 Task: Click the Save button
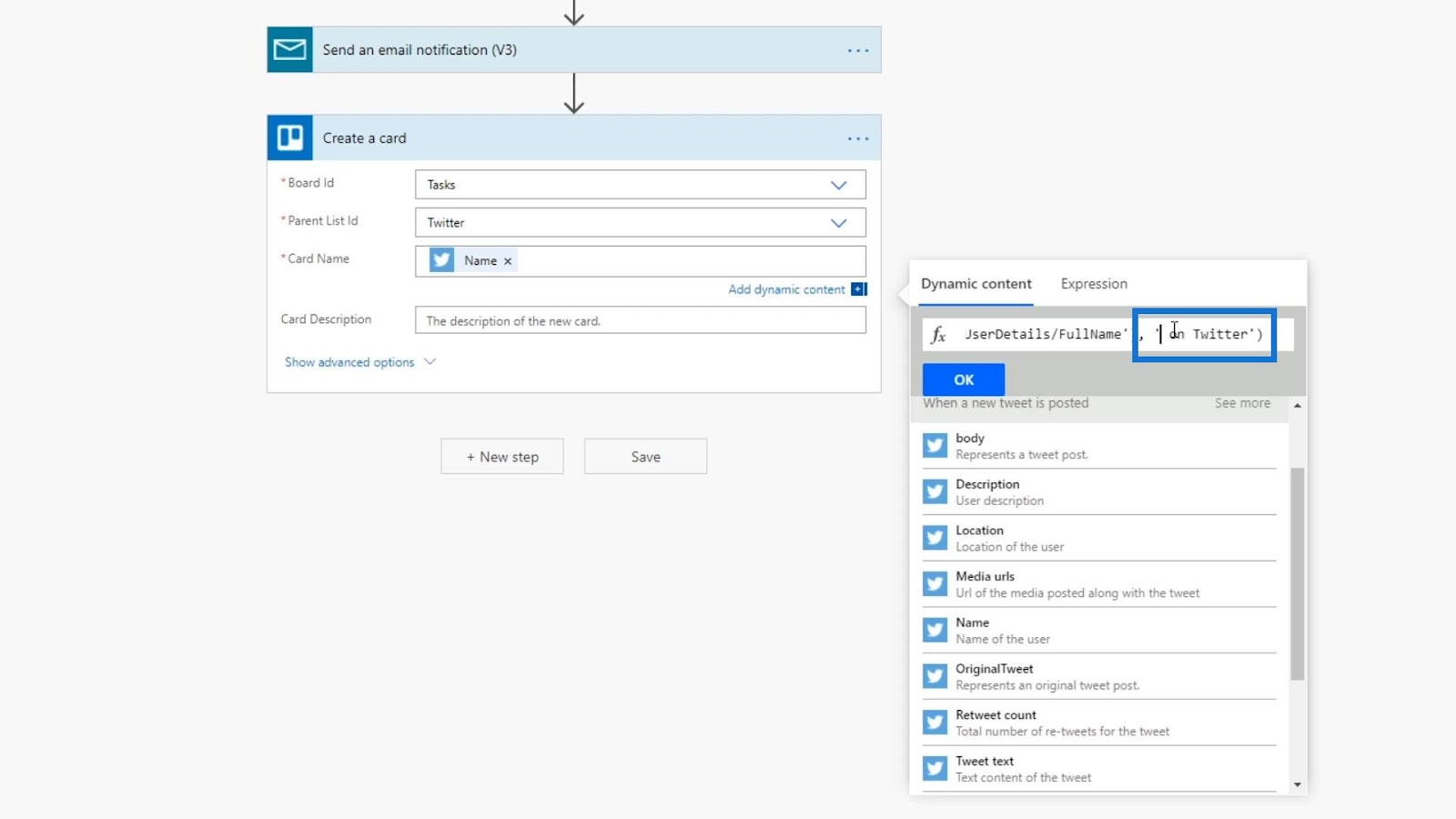pos(645,457)
